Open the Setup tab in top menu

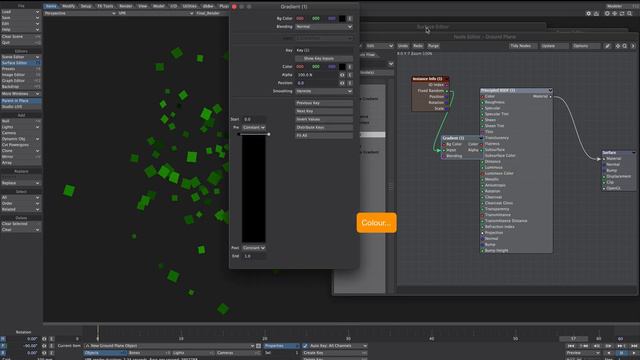pyautogui.click(x=86, y=6)
